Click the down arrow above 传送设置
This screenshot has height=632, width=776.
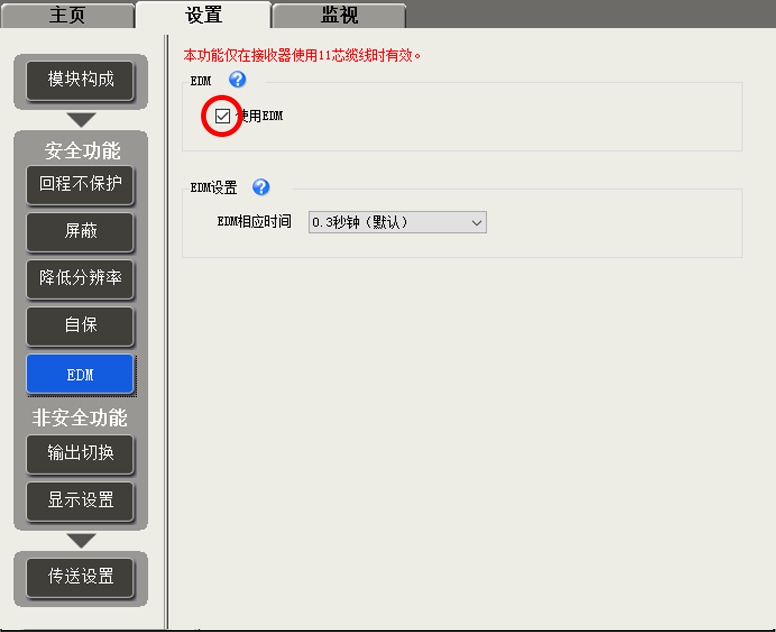[x=81, y=540]
